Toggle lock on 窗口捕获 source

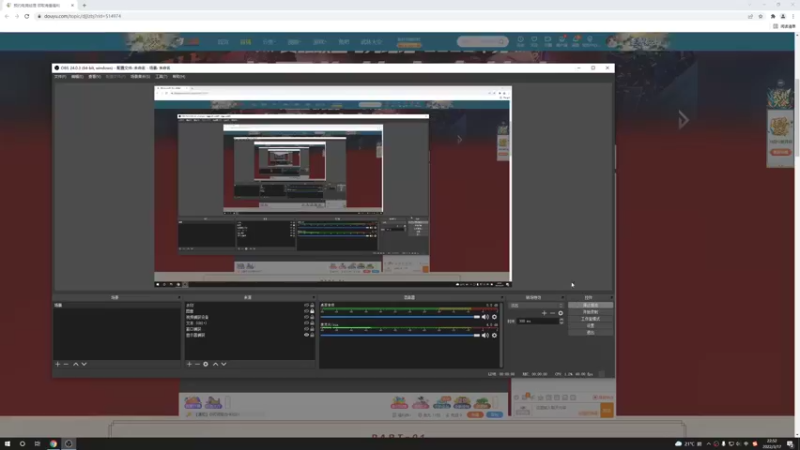coord(312,329)
